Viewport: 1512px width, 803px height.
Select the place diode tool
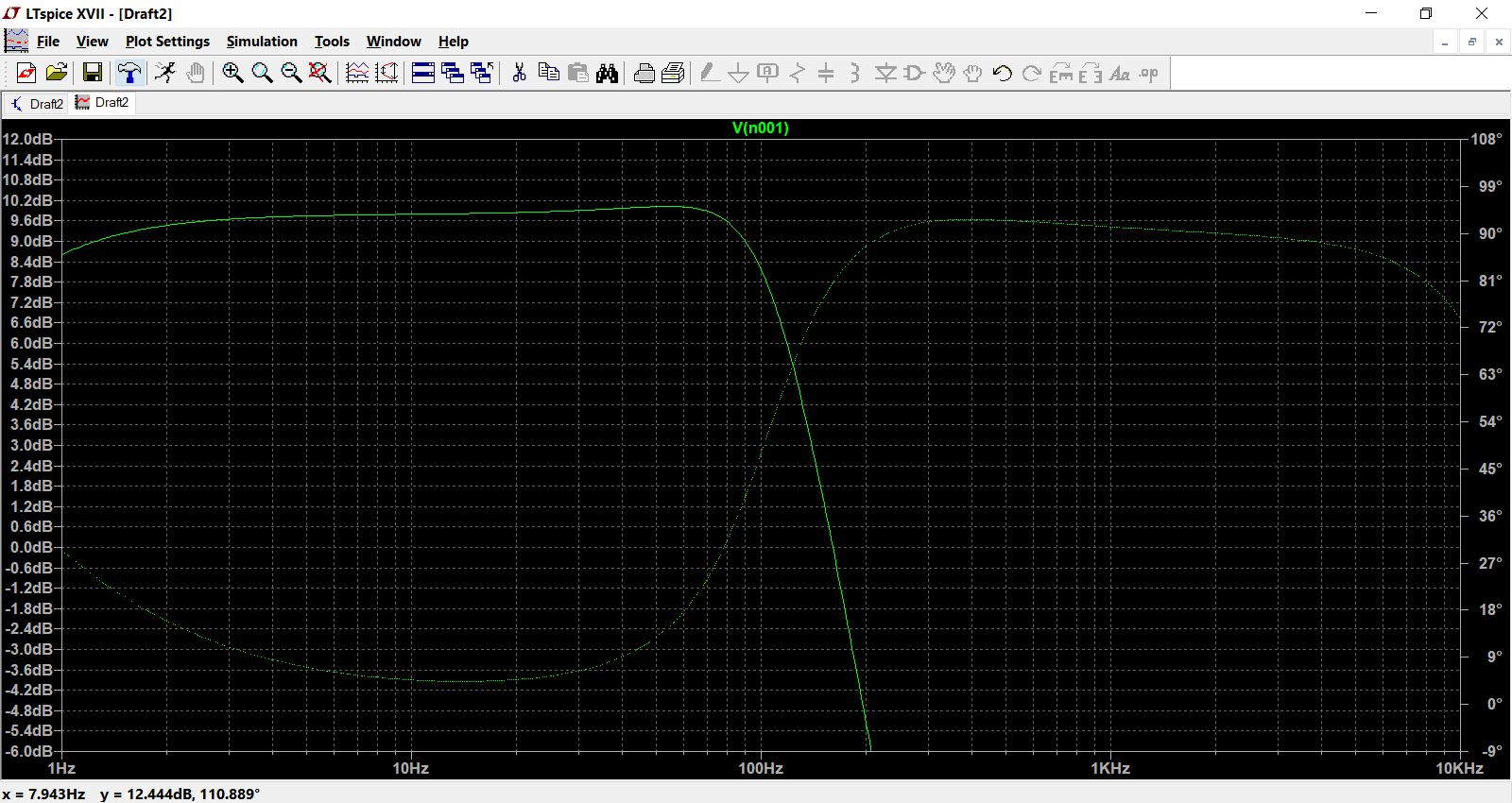click(885, 73)
